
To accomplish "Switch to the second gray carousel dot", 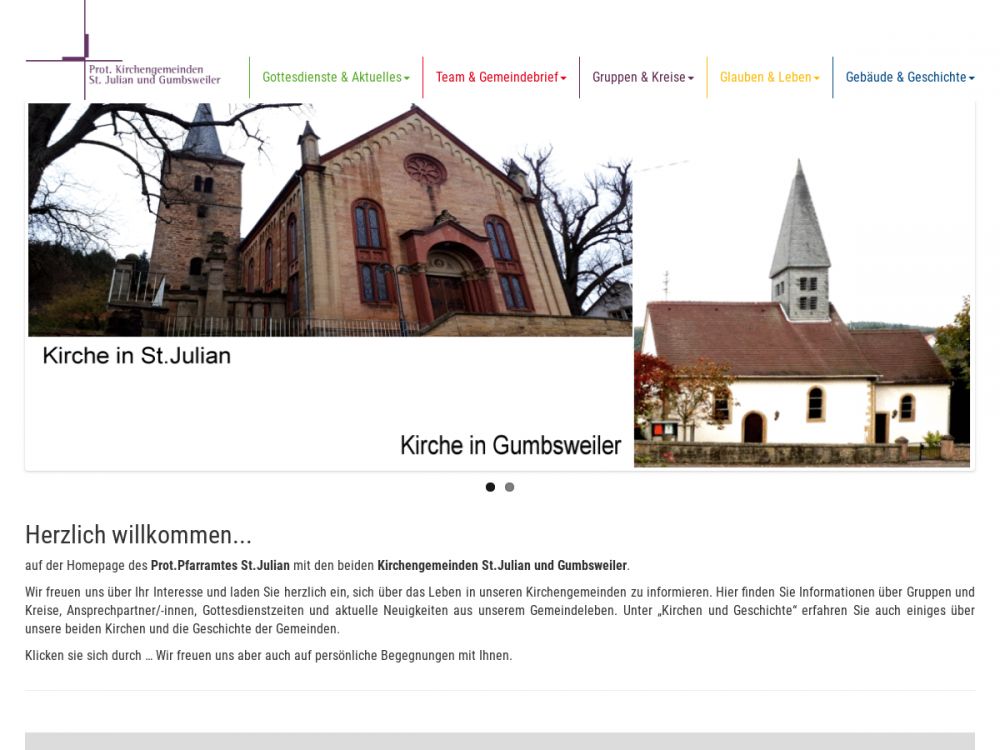I will click(x=509, y=487).
